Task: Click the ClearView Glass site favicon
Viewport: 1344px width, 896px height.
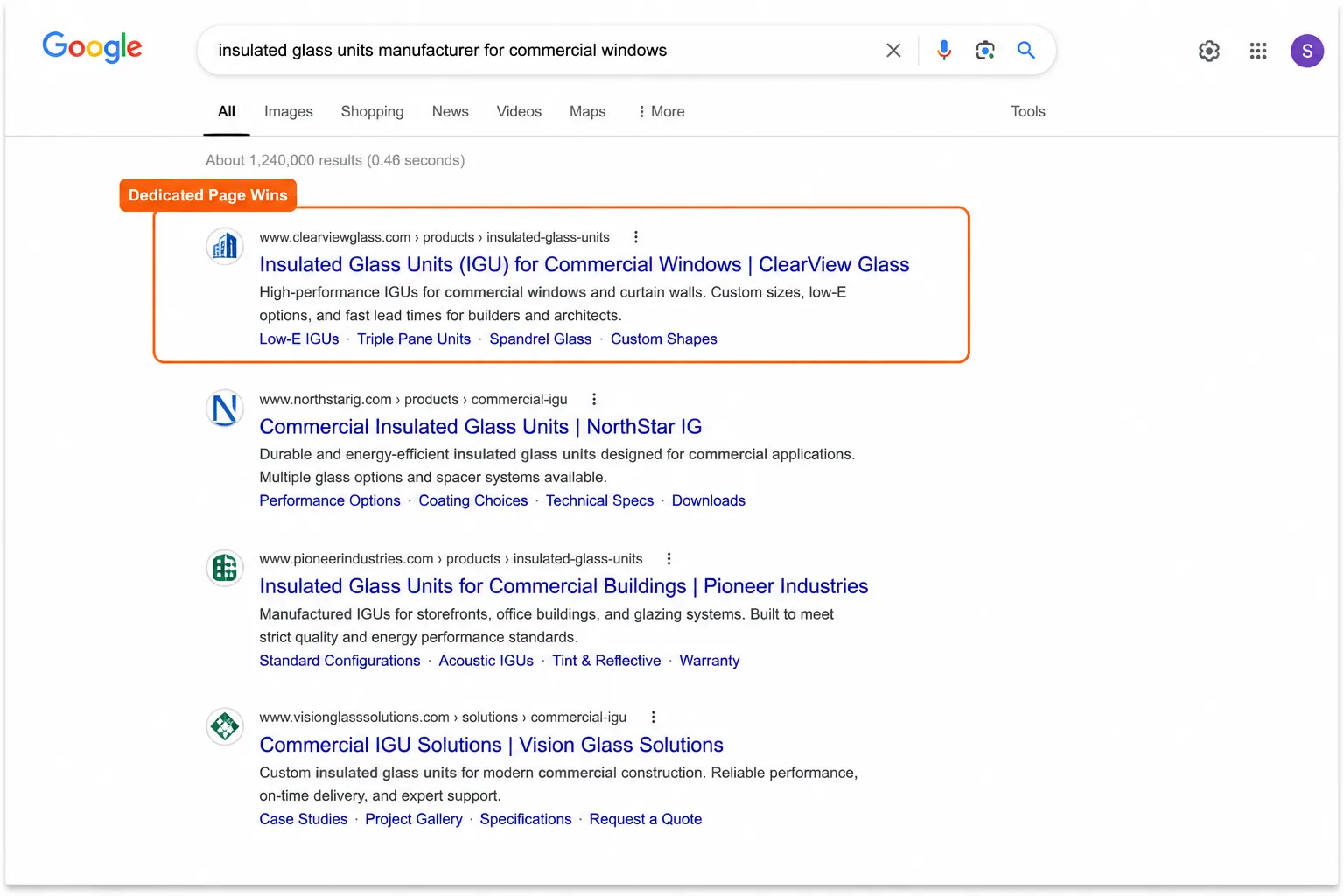Action: (x=225, y=246)
